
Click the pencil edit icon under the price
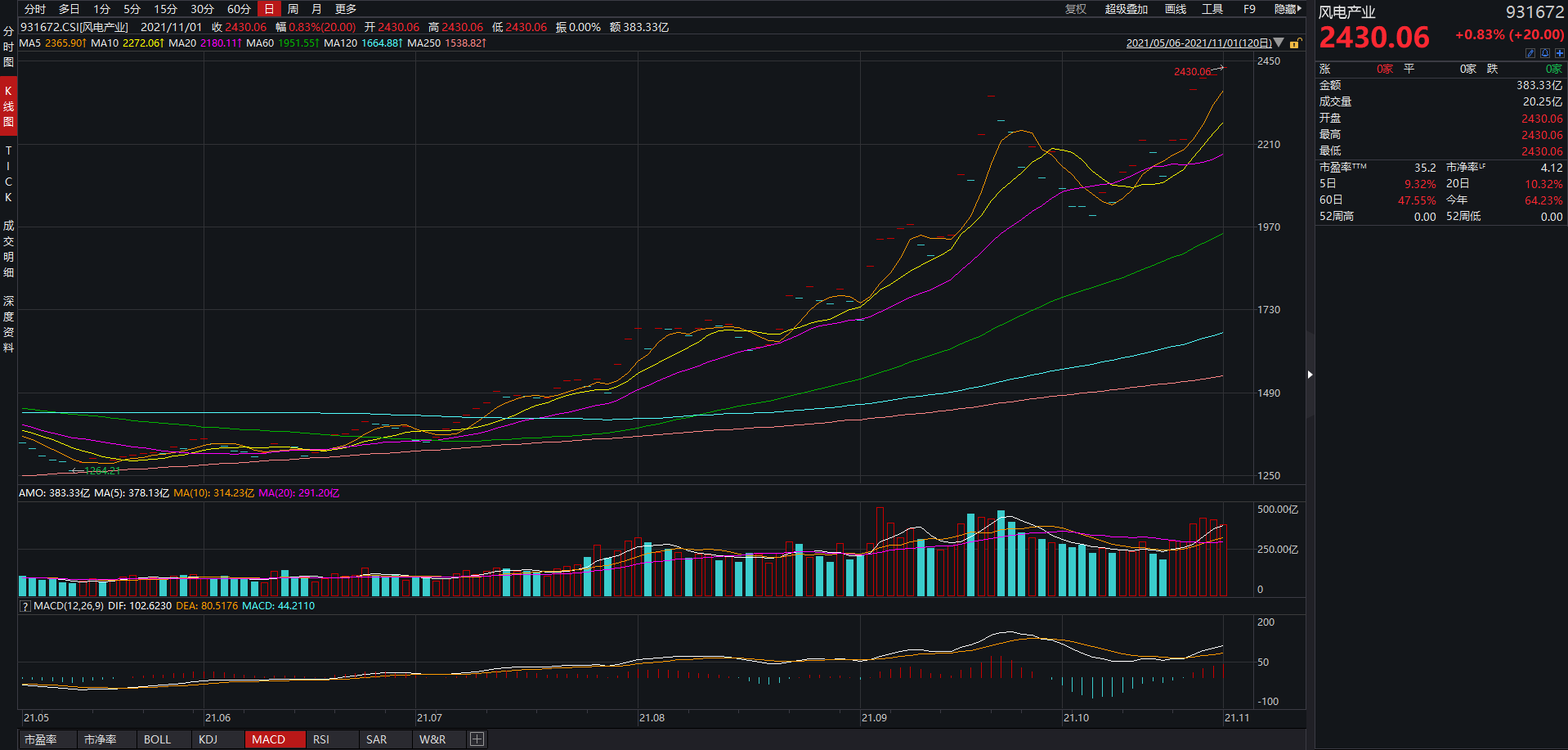(1530, 53)
